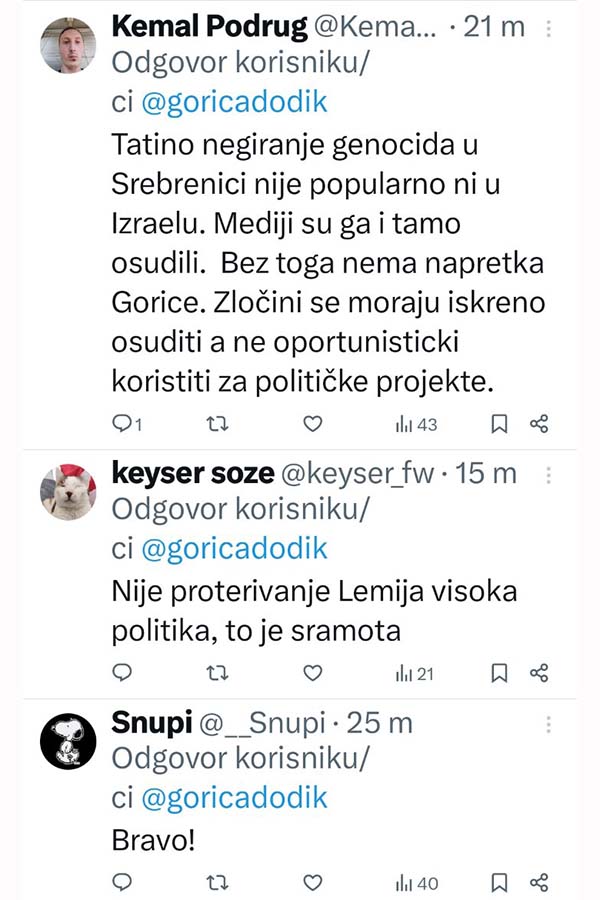600x900 pixels.
Task: Reply to keyser soze's tweet
Action: pyautogui.click(x=123, y=673)
